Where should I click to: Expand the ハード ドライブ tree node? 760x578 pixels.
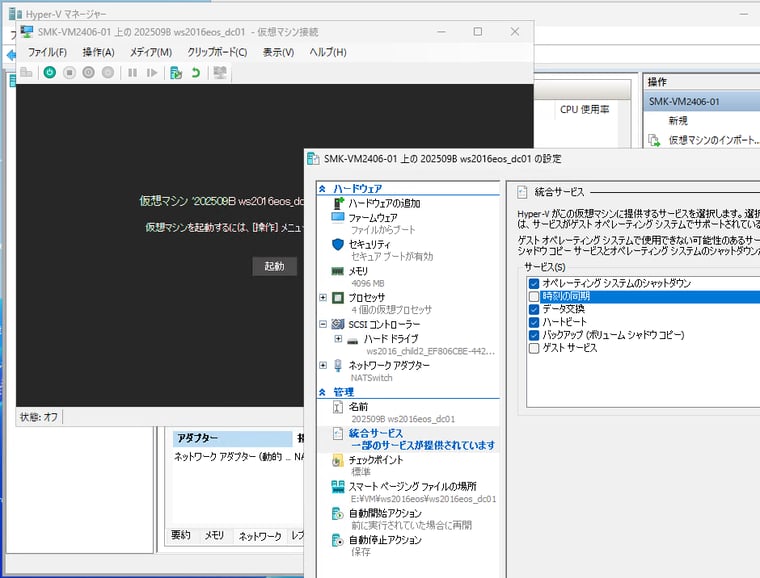tap(338, 339)
